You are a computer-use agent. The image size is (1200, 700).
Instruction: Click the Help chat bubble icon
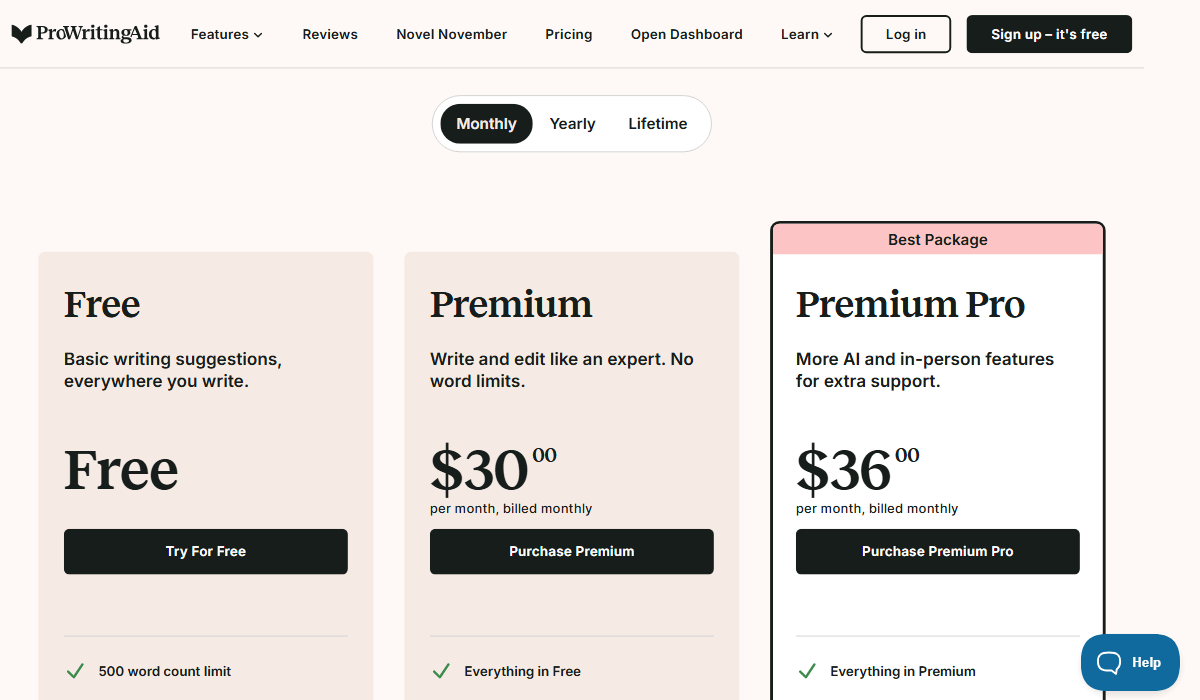coord(1110,663)
